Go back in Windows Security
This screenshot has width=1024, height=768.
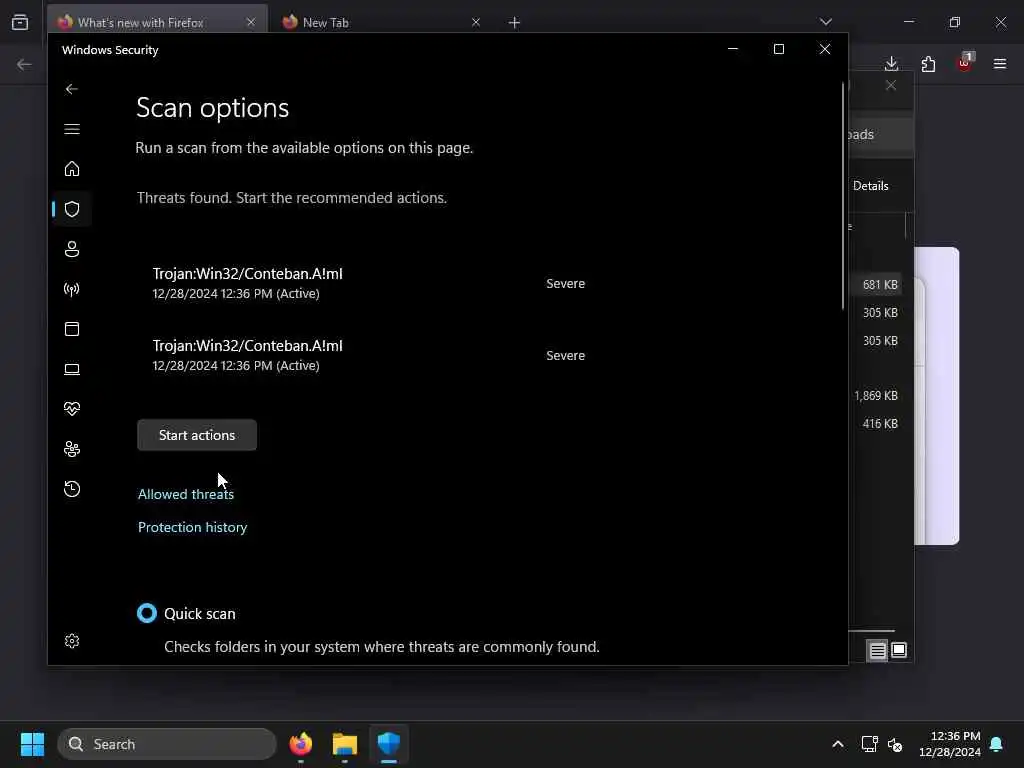pos(72,89)
